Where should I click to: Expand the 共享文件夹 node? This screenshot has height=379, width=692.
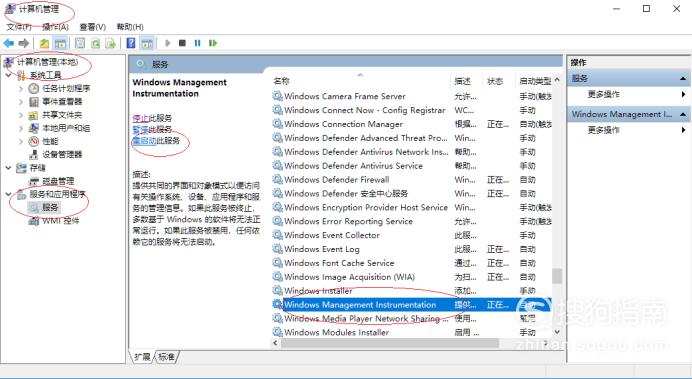click(x=21, y=115)
